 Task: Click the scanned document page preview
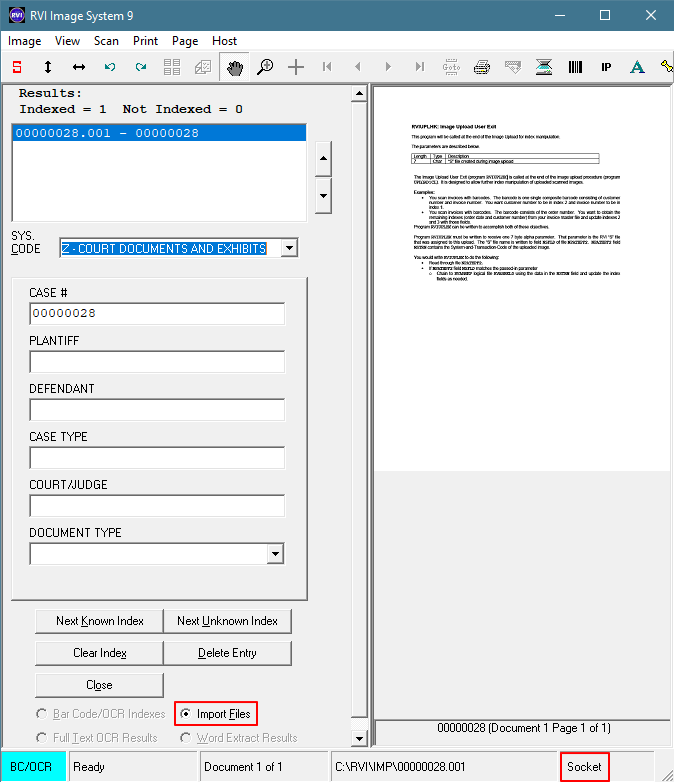pyautogui.click(x=521, y=279)
